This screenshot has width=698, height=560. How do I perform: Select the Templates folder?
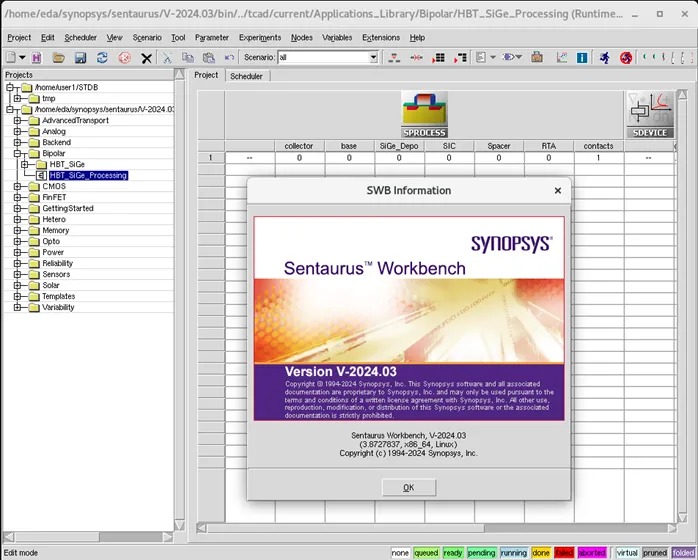coord(58,296)
